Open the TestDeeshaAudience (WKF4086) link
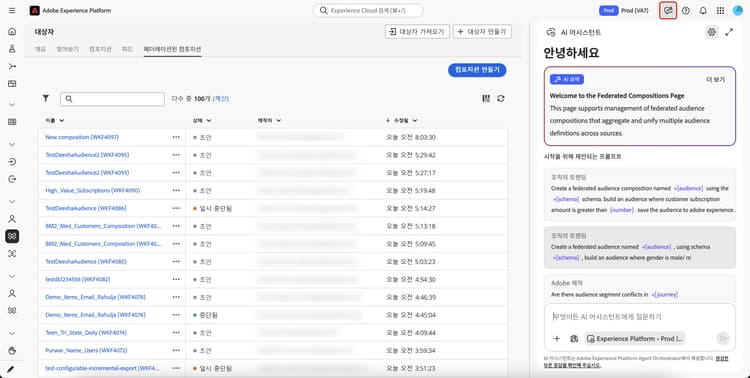This screenshot has height=378, width=750. pos(86,208)
